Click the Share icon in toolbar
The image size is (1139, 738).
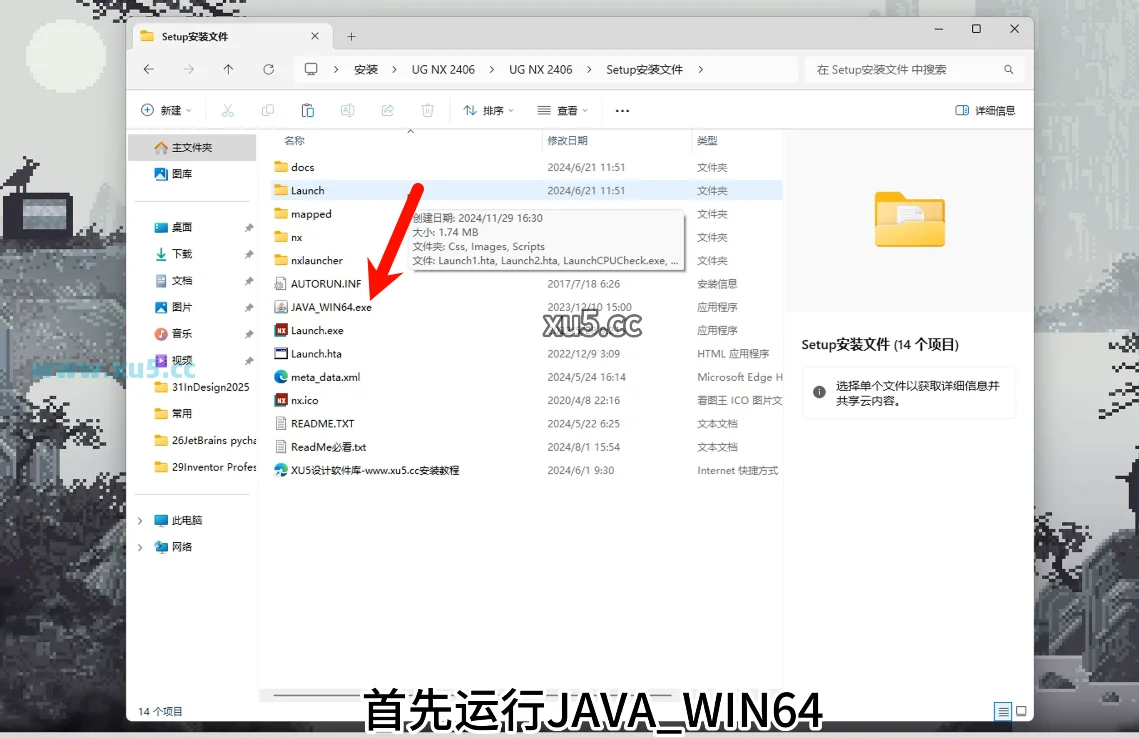click(x=387, y=110)
